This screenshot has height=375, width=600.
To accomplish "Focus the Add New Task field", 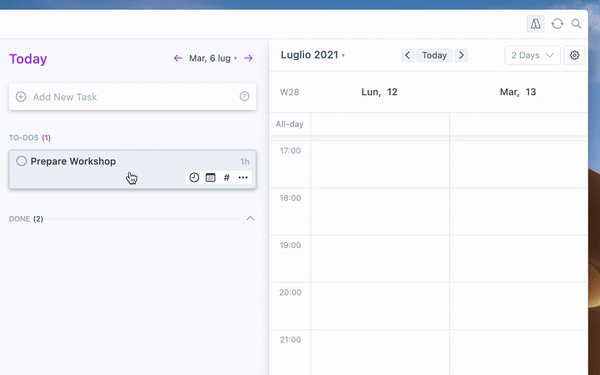I will coord(133,97).
